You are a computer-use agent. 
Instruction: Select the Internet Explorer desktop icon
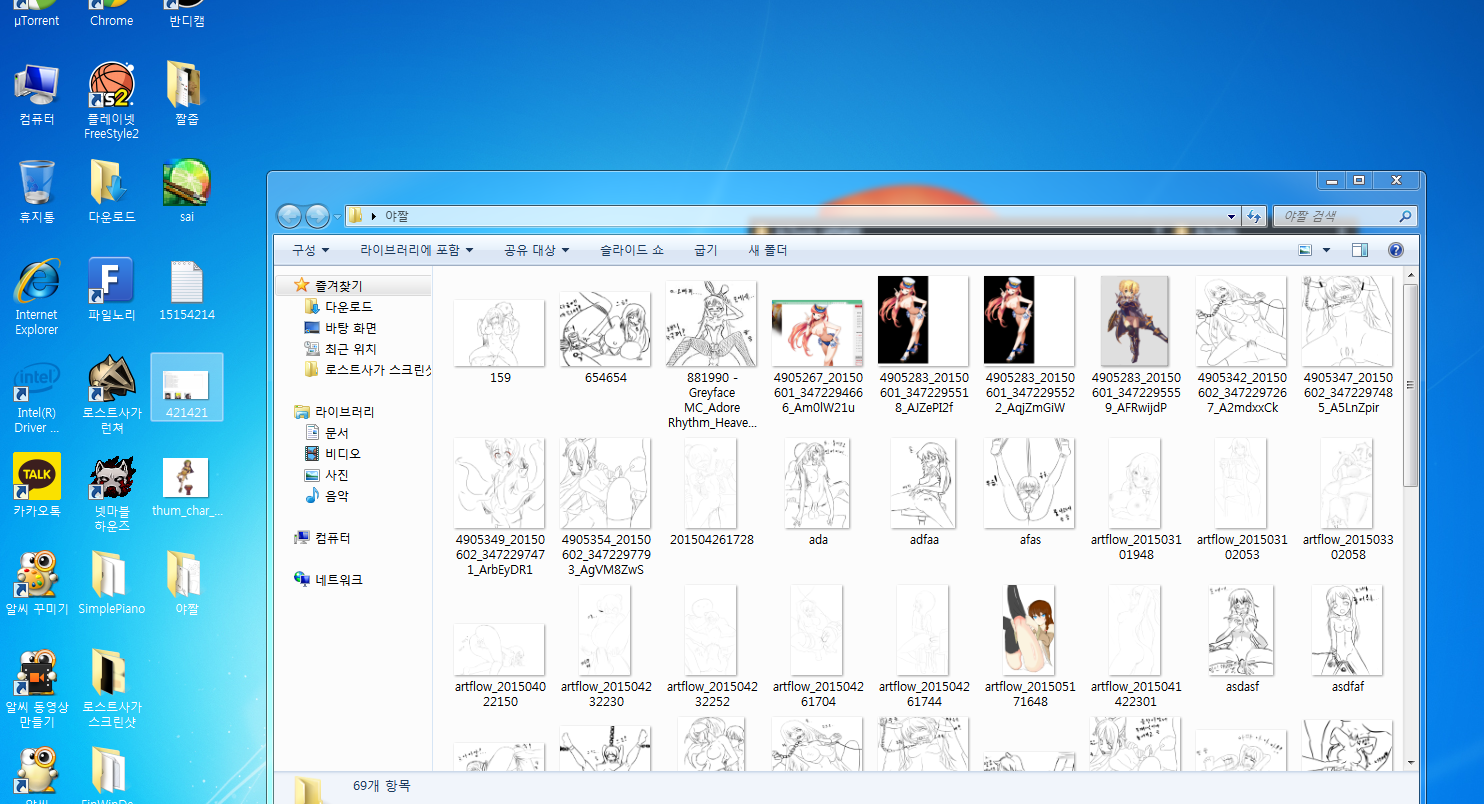(37, 297)
